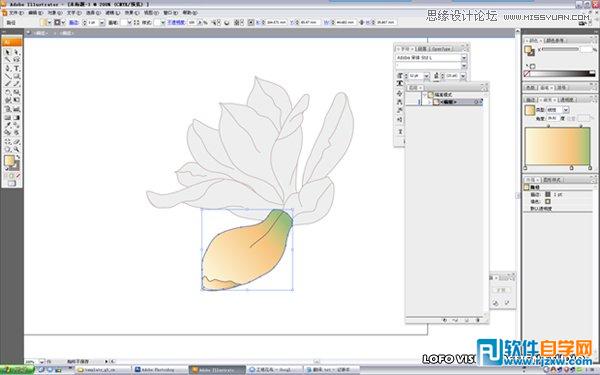Image resolution: width=600 pixels, height=375 pixels.
Task: Select the Eyedropper tool in toolbox
Action: [8, 125]
